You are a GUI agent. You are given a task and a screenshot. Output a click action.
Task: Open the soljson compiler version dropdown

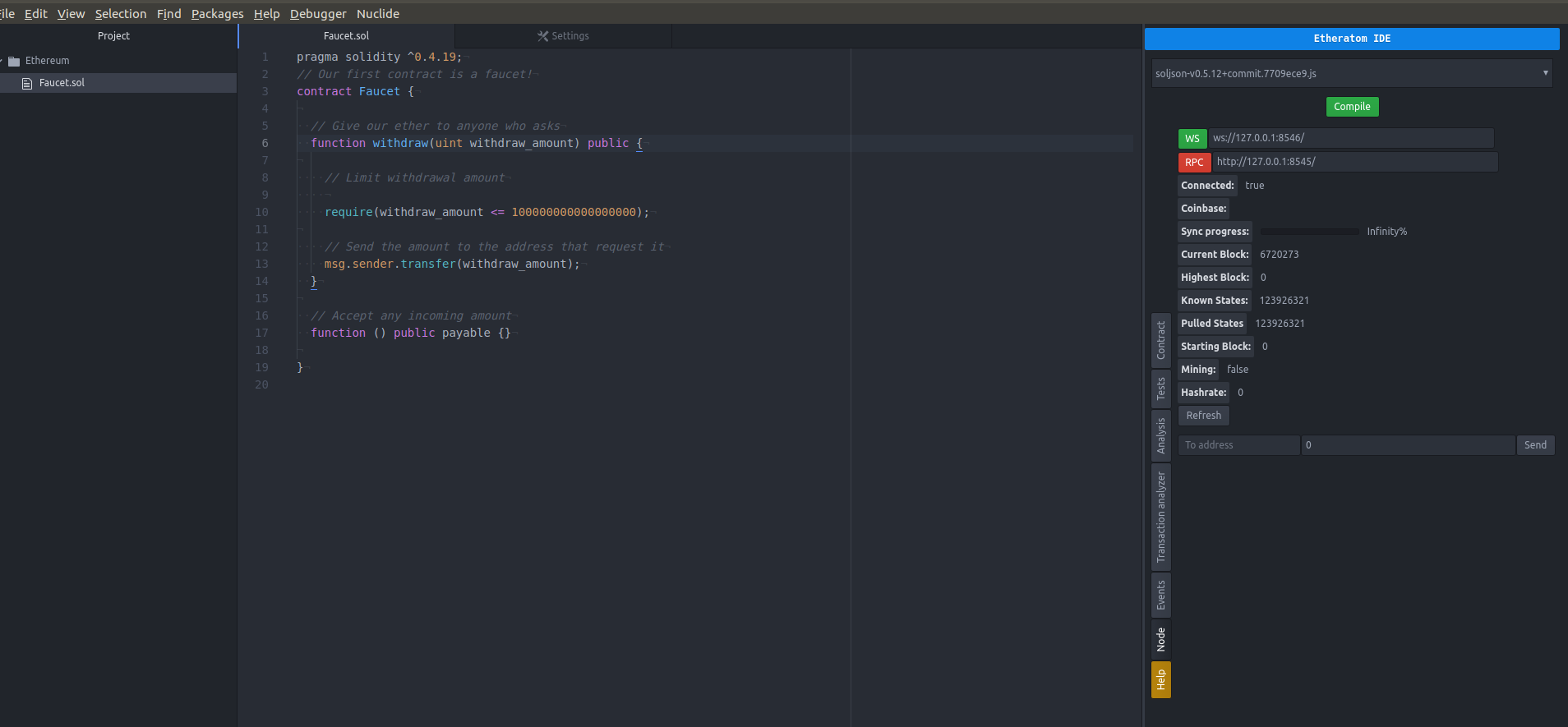1352,73
